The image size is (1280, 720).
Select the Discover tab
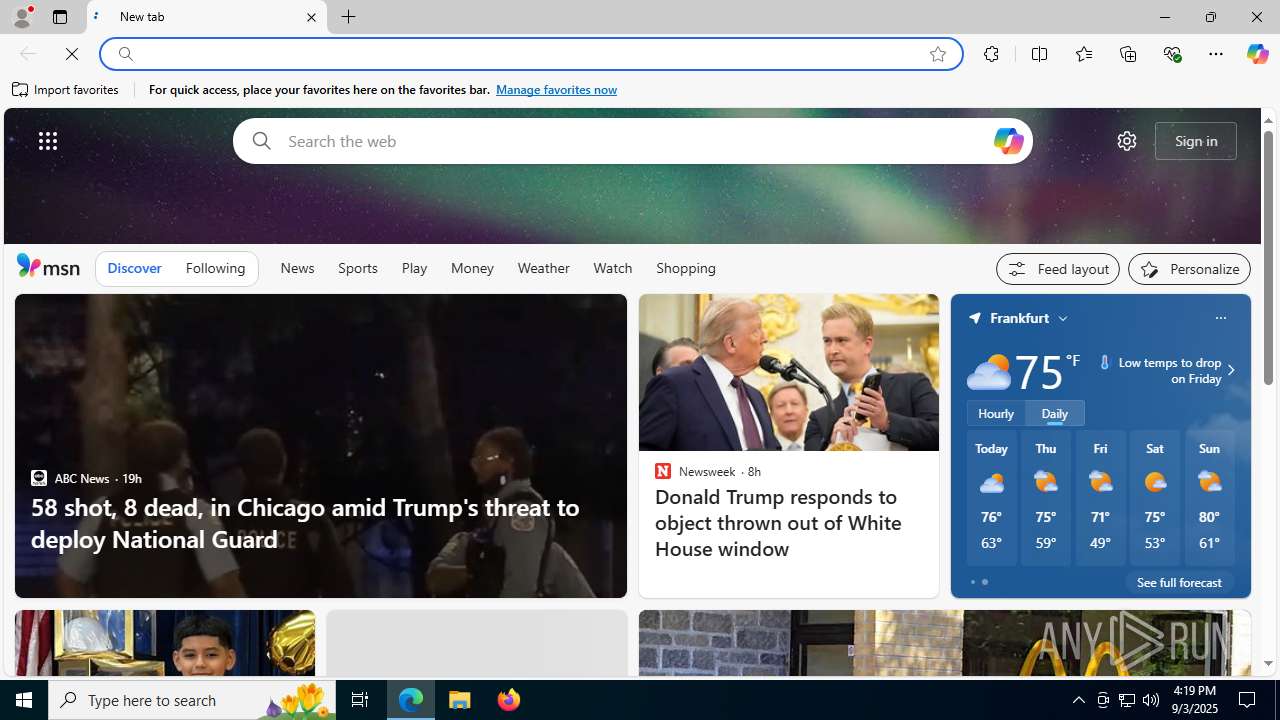[134, 268]
